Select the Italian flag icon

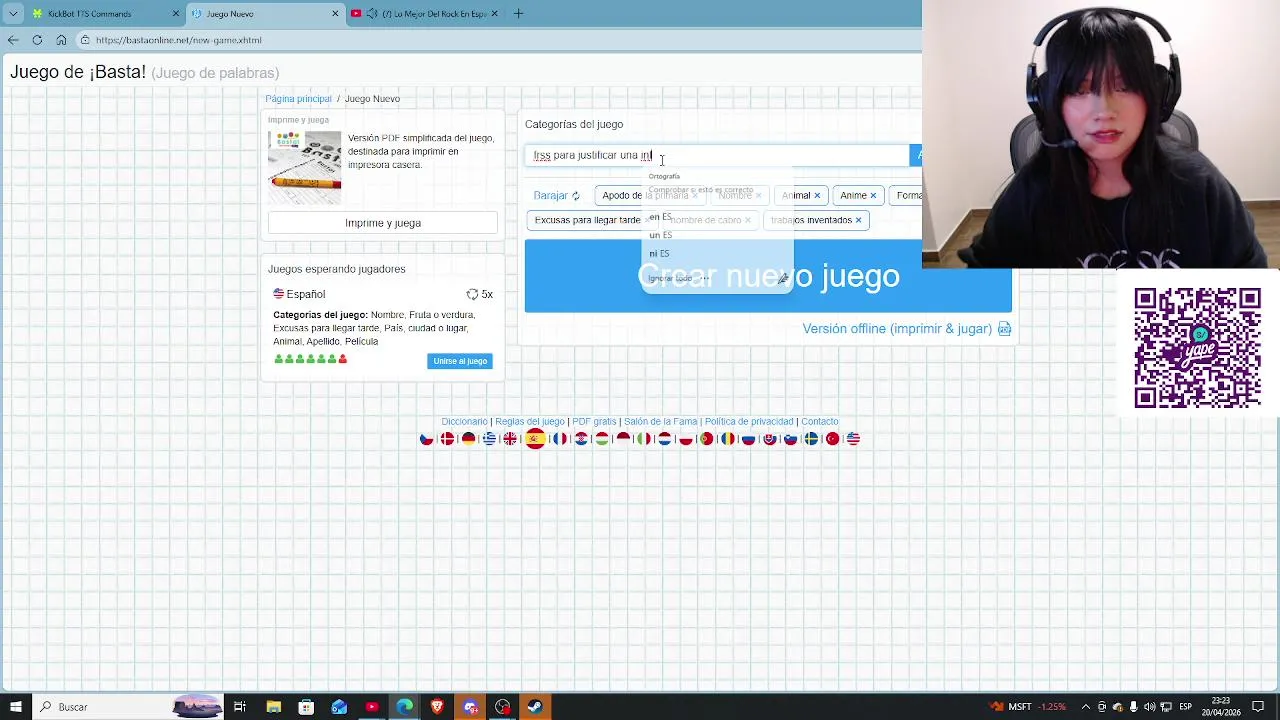click(644, 439)
